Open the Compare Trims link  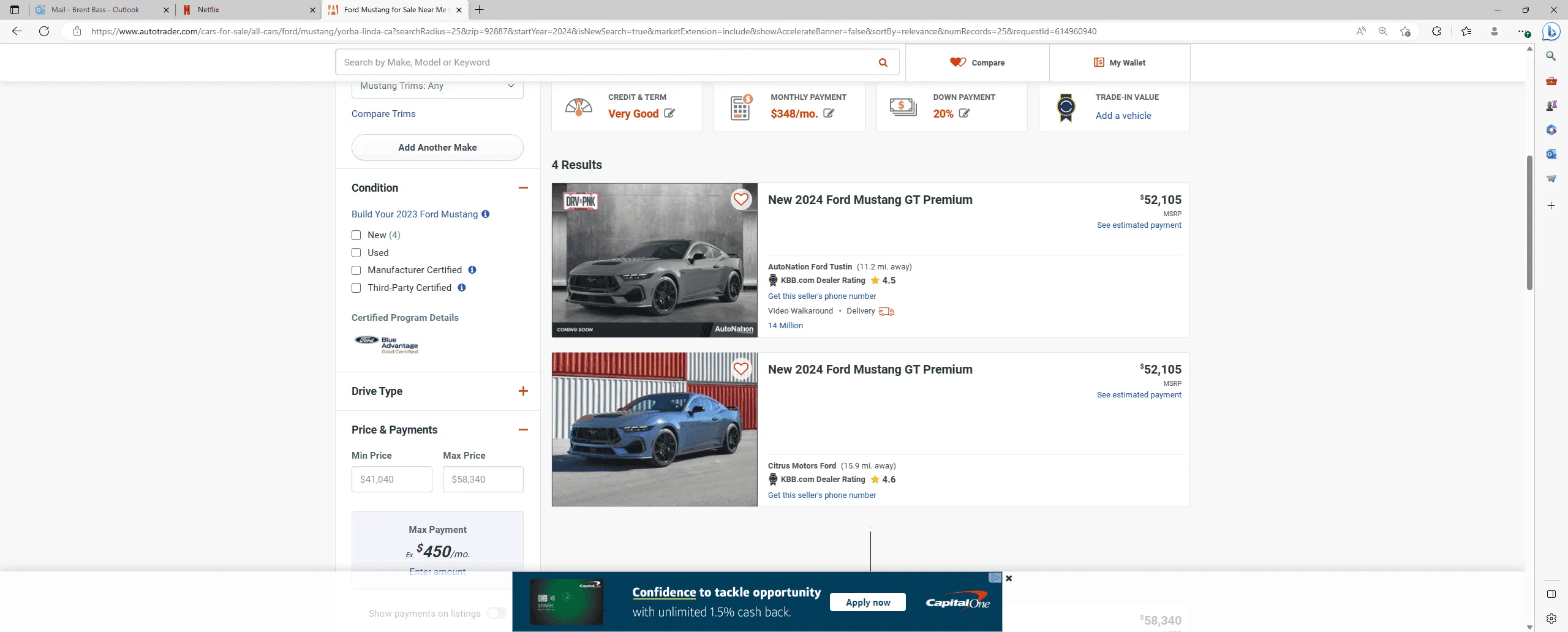click(x=383, y=114)
